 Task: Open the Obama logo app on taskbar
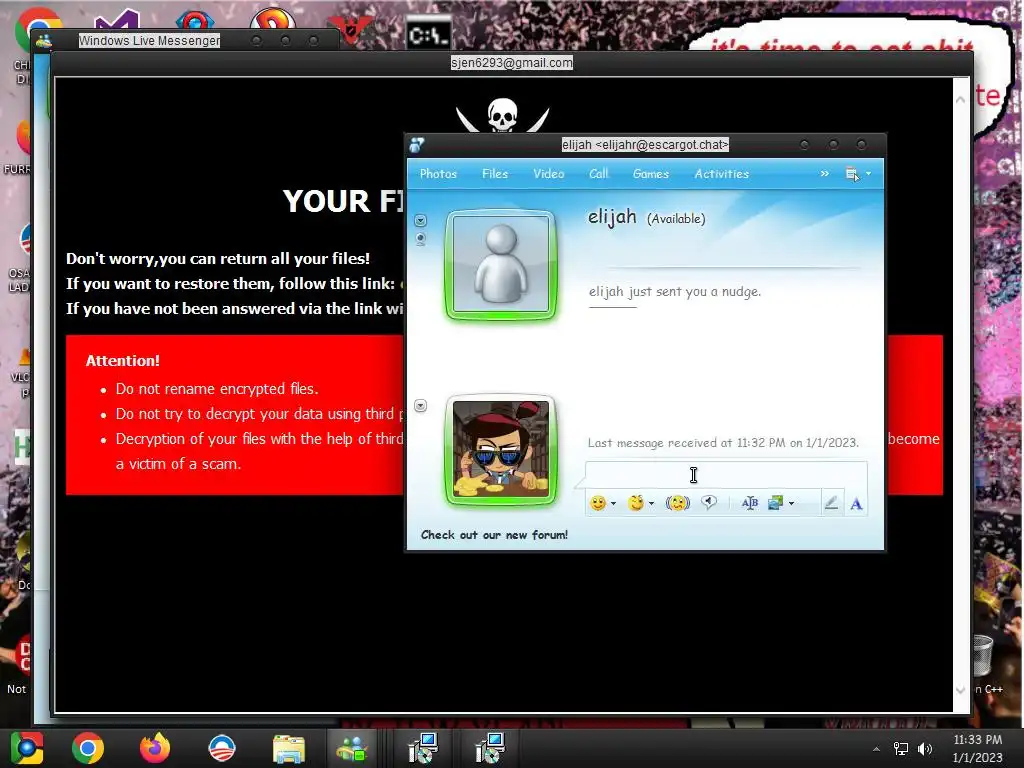[x=221, y=748]
